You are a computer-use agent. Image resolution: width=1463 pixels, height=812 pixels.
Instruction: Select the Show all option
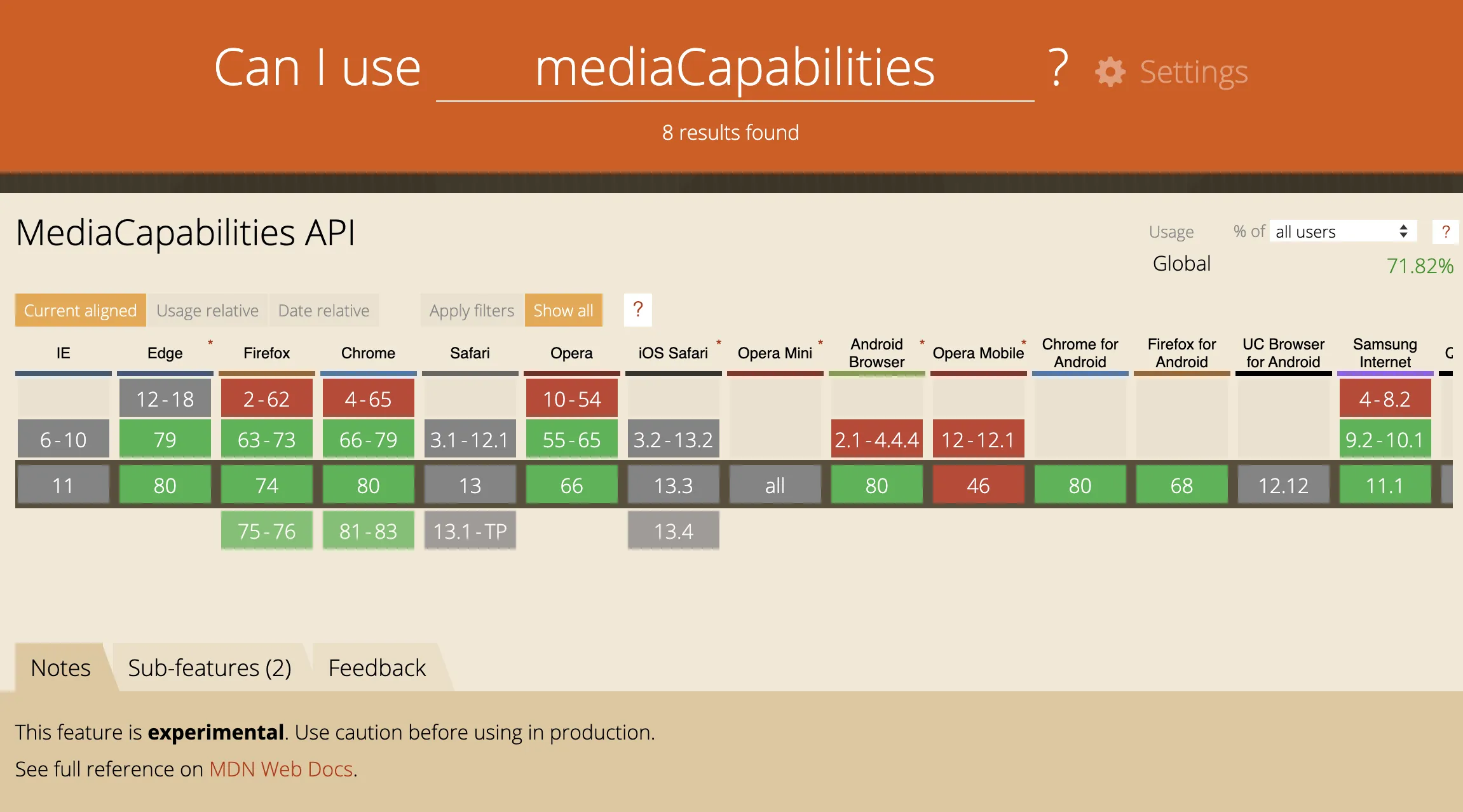click(564, 310)
